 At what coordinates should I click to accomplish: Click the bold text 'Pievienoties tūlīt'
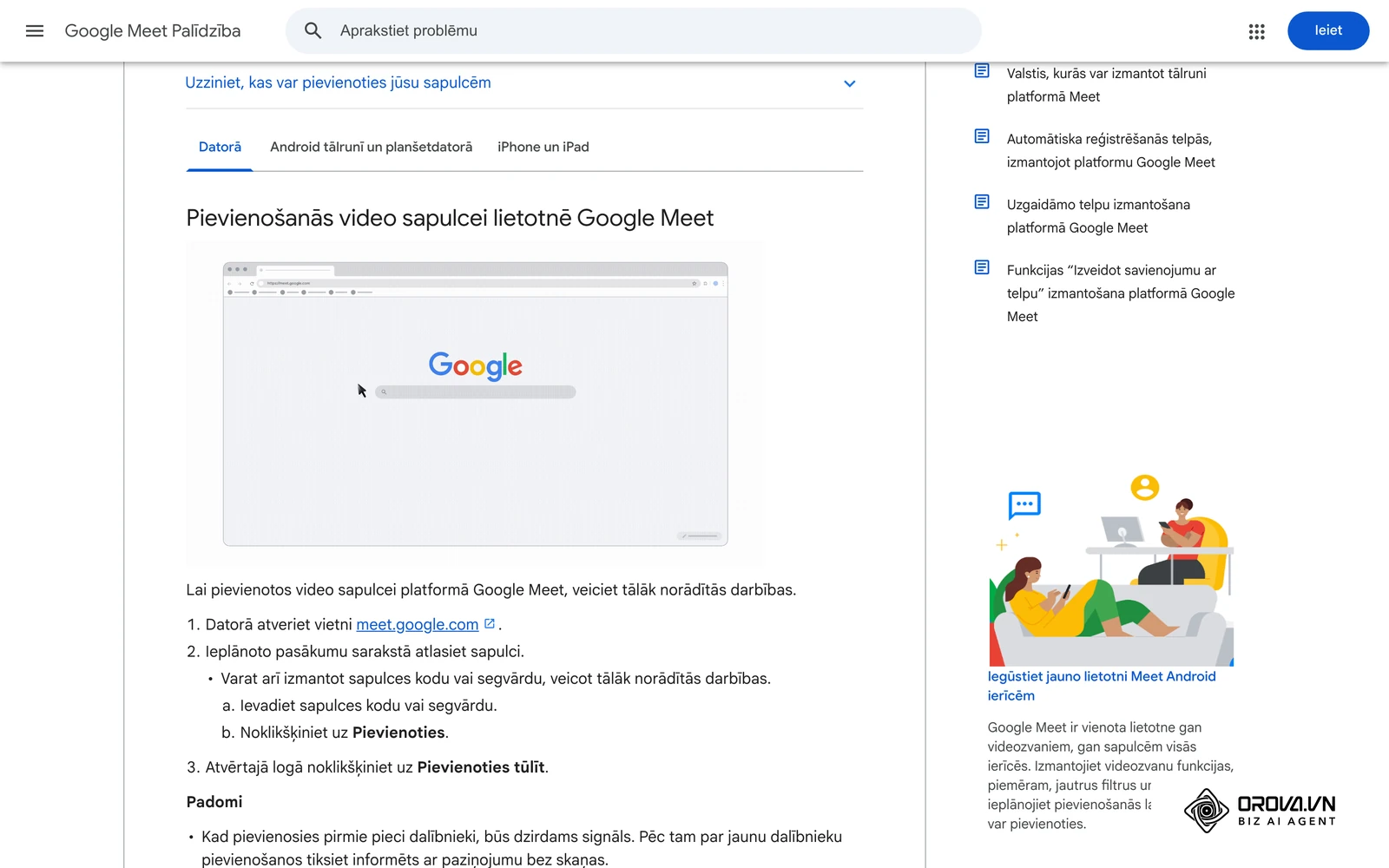(481, 767)
